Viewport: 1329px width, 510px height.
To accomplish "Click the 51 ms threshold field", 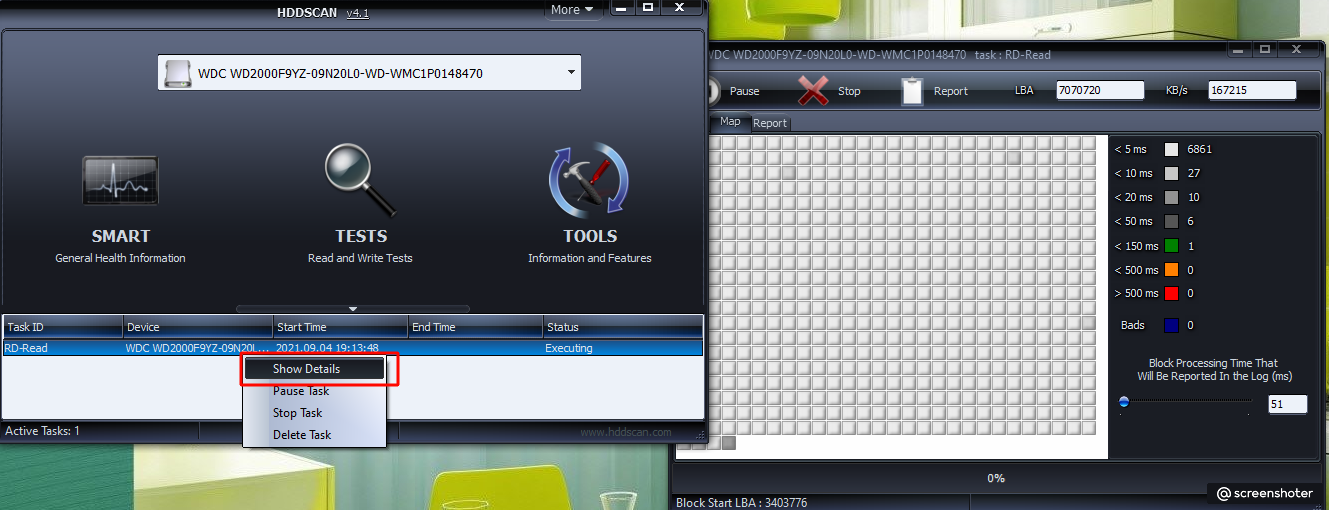I will pyautogui.click(x=1287, y=404).
